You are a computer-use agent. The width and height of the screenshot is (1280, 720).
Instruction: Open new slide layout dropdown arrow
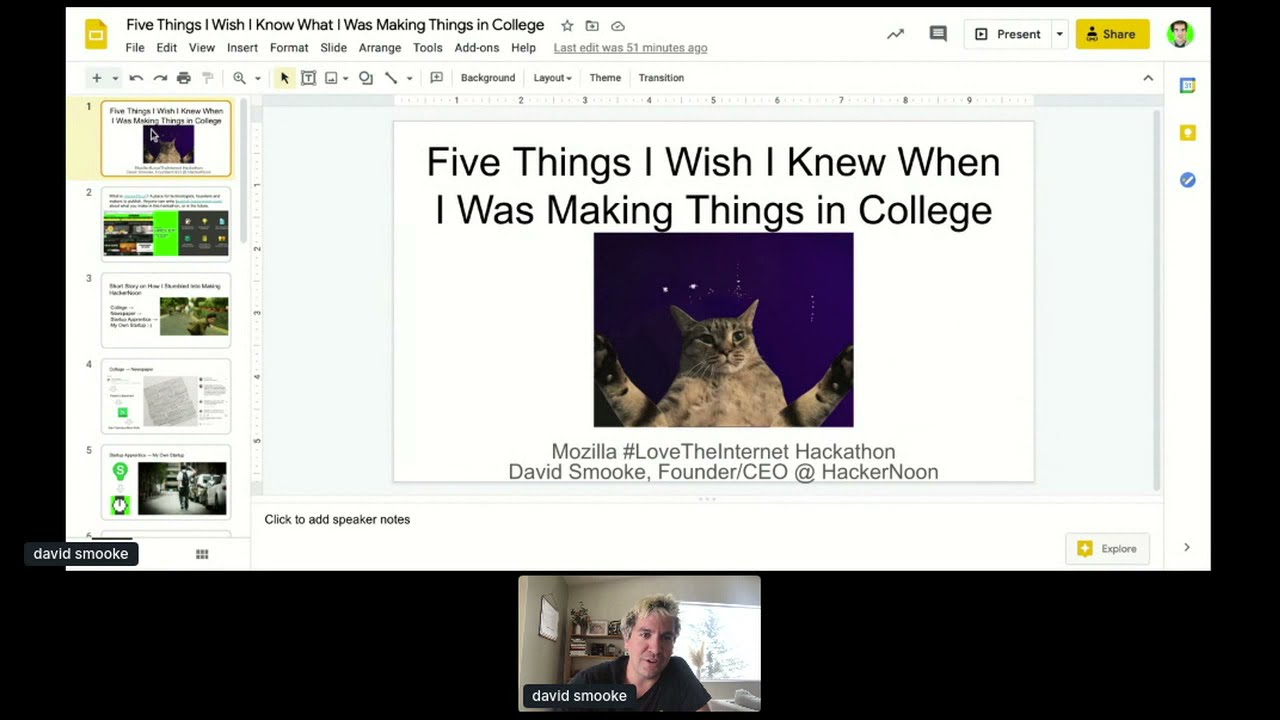(x=115, y=78)
